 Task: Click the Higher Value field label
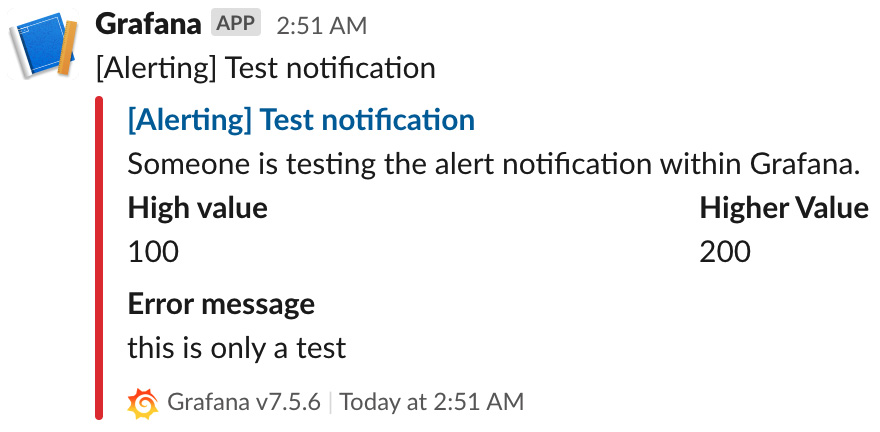(x=784, y=209)
